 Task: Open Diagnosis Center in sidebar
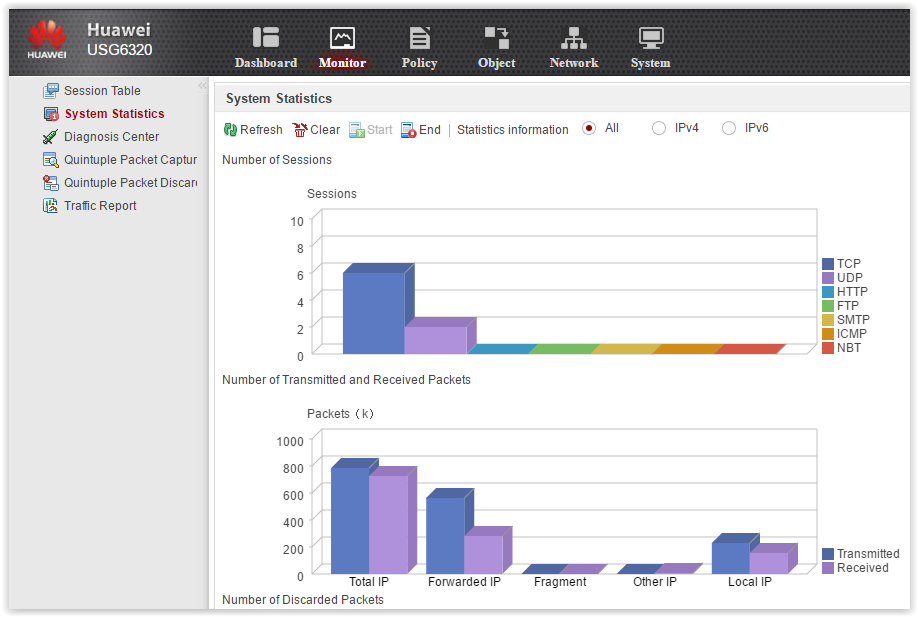click(111, 136)
